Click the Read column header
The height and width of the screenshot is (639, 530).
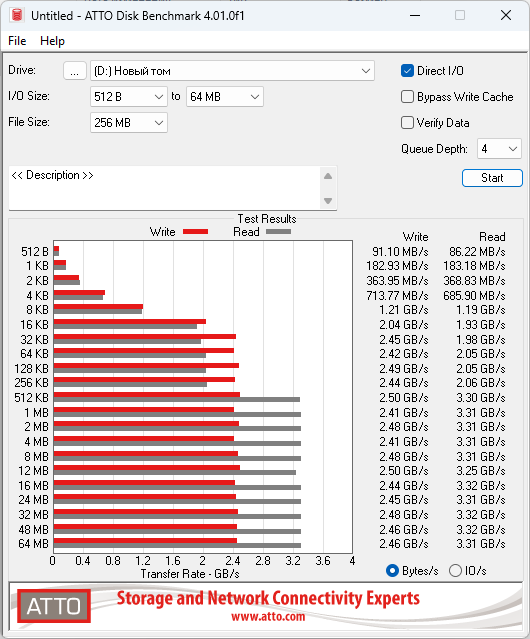492,237
